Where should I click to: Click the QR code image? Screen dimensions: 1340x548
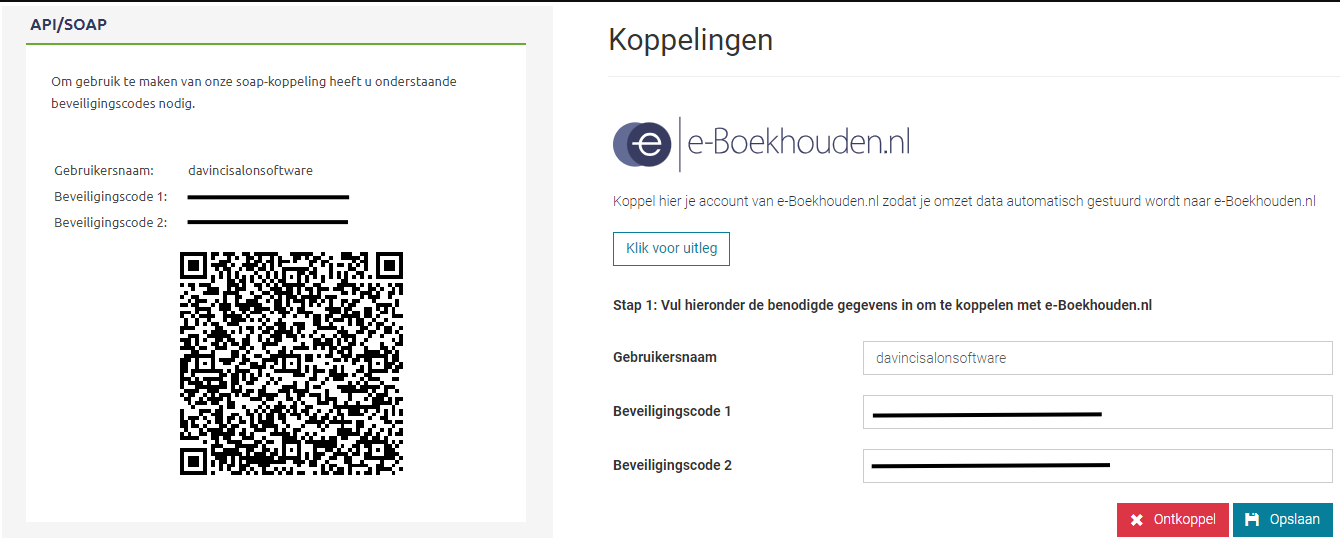[x=291, y=363]
